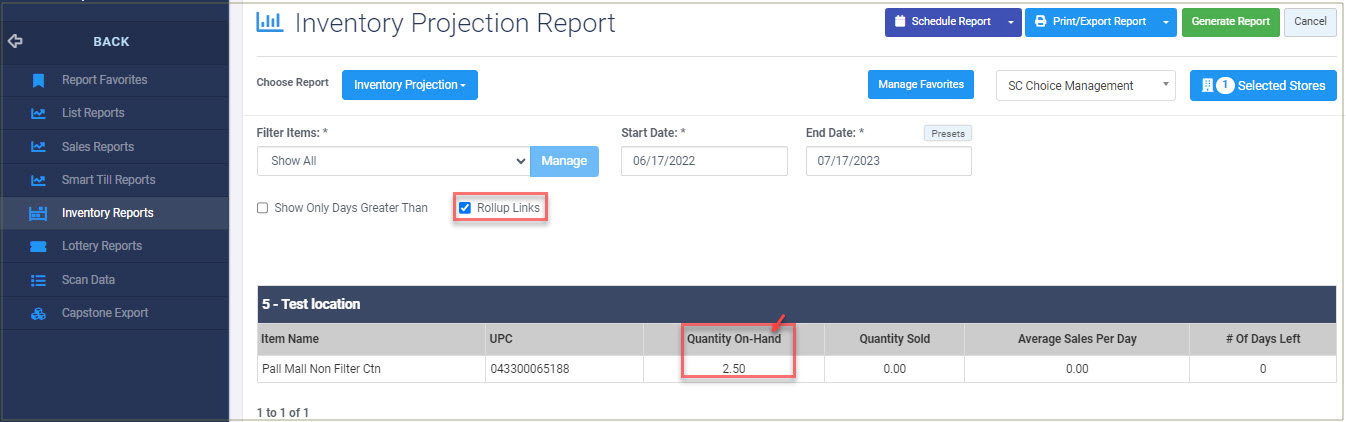Click the Start Date input field
This screenshot has height=422, width=1346.
[x=704, y=161]
